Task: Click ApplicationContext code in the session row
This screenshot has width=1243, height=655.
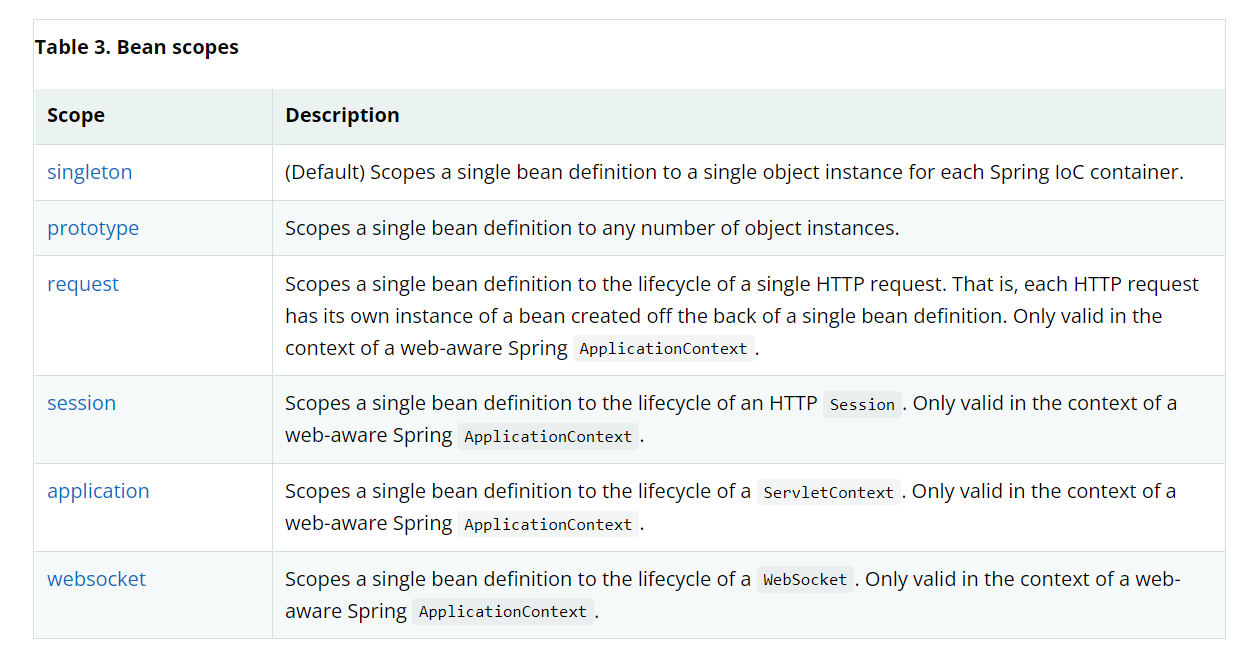Action: pyautogui.click(x=548, y=437)
